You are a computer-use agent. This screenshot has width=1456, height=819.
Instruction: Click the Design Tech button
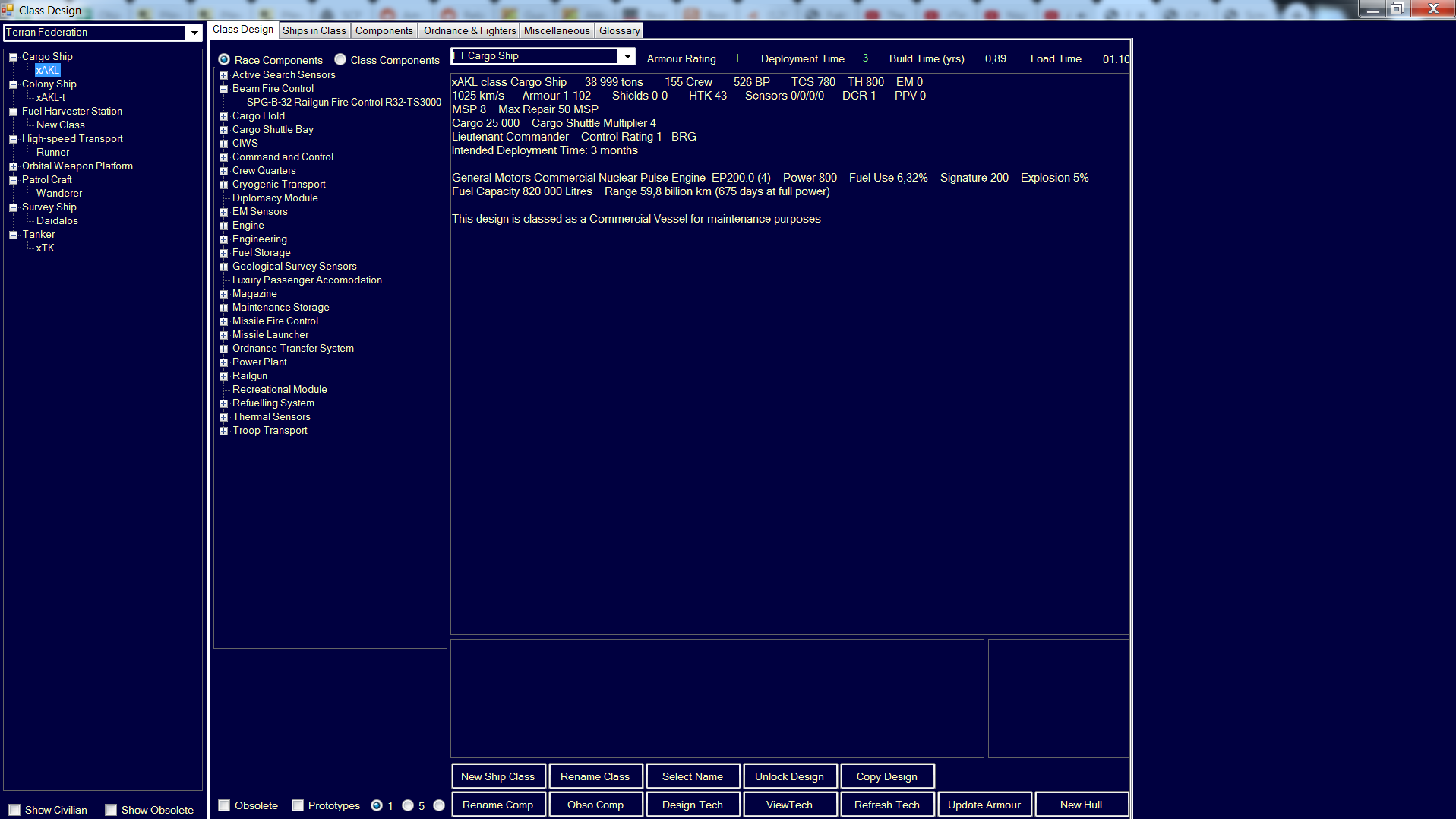click(693, 805)
